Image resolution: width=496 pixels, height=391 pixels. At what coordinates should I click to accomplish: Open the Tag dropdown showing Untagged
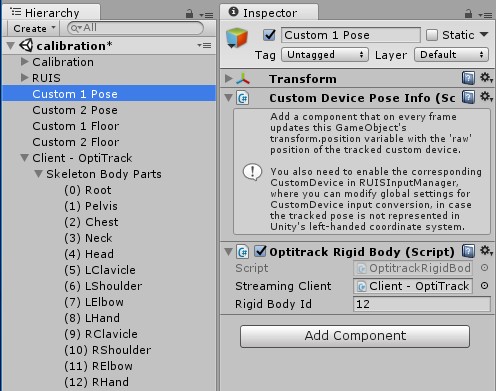coord(325,55)
